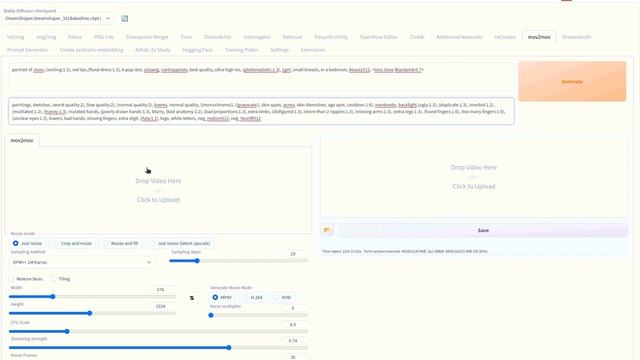Select the Resize and fill option
Viewport: 640px width, 360px height.
pos(121,243)
